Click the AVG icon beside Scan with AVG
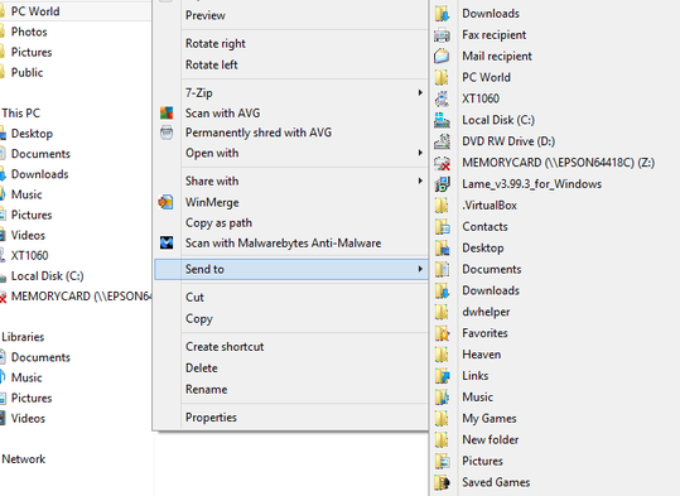 coord(167,113)
